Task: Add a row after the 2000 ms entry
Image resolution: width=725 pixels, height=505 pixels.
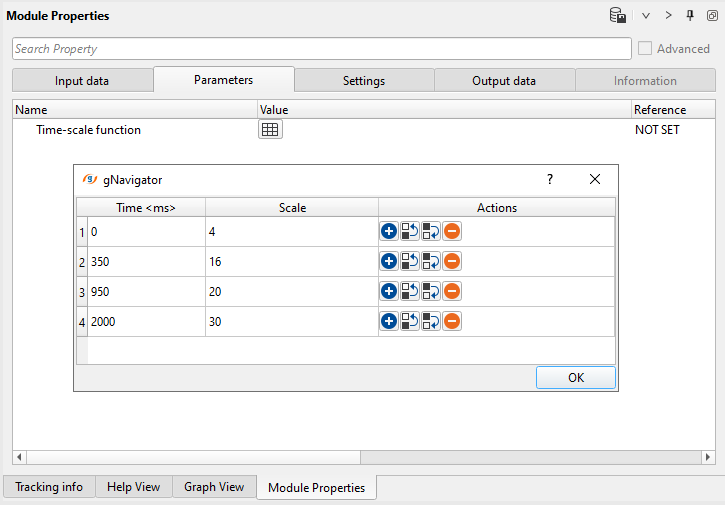Action: coord(389,322)
